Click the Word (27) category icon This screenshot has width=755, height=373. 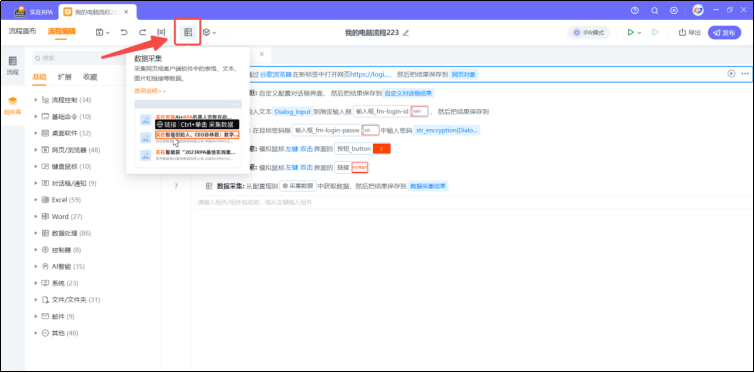tap(45, 217)
